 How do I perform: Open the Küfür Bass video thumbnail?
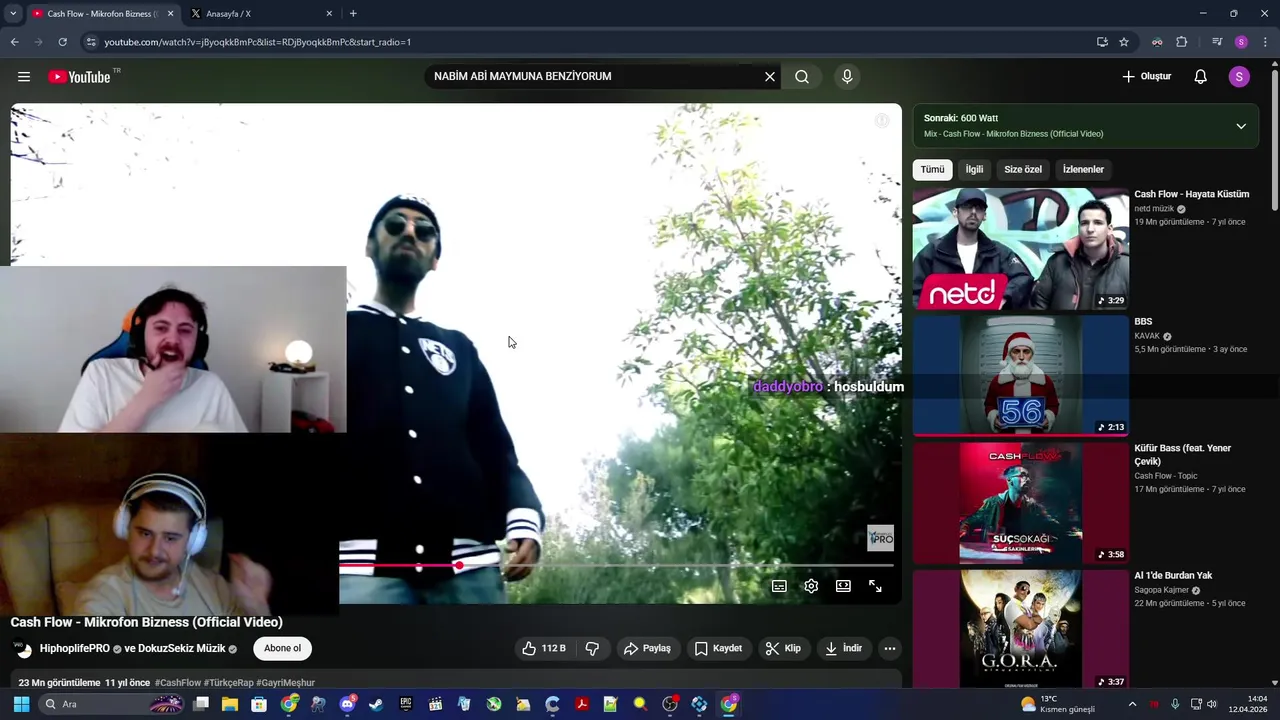tap(1021, 503)
